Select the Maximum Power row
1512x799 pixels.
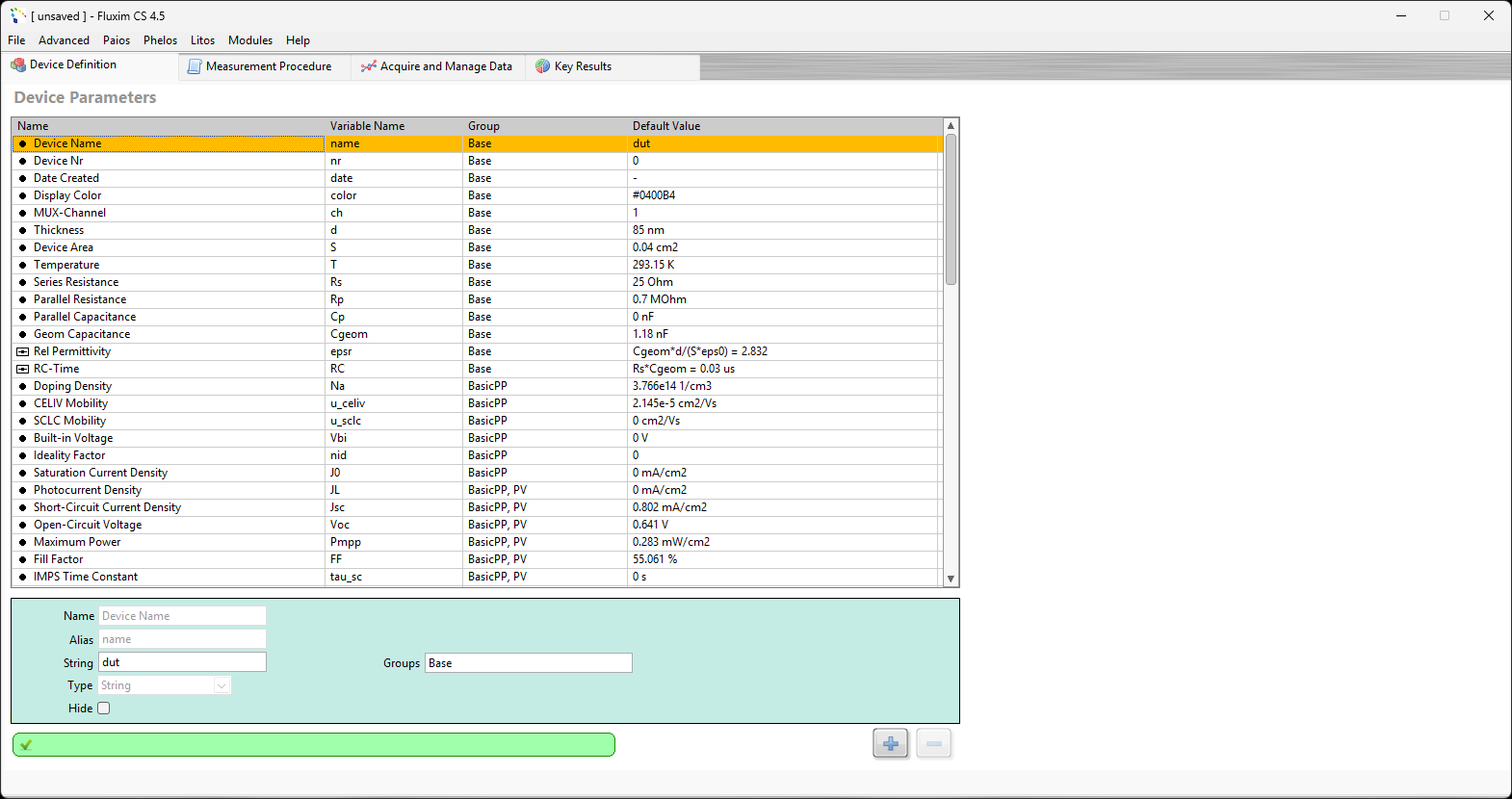(x=477, y=542)
